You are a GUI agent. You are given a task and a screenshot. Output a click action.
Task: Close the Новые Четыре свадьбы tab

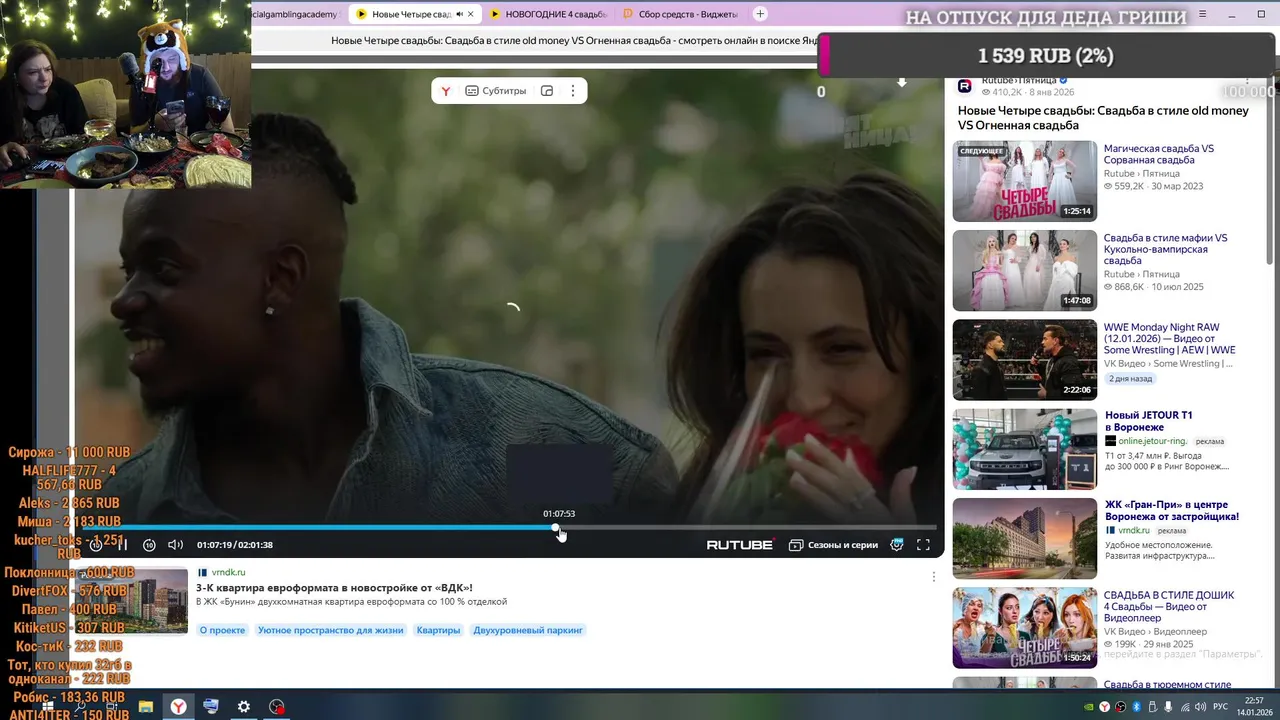click(469, 14)
